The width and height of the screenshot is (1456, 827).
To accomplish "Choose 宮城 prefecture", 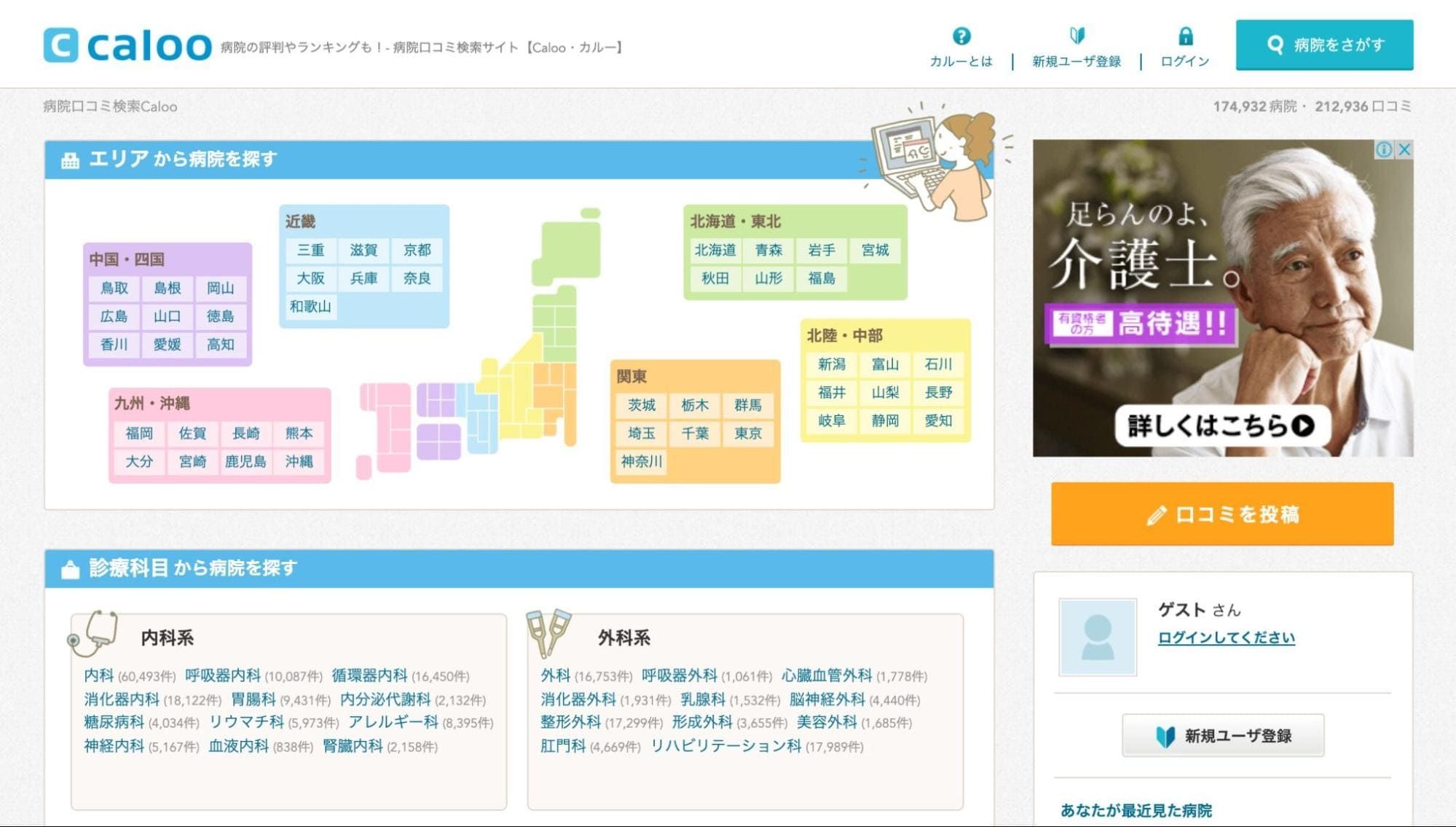I will click(x=875, y=250).
